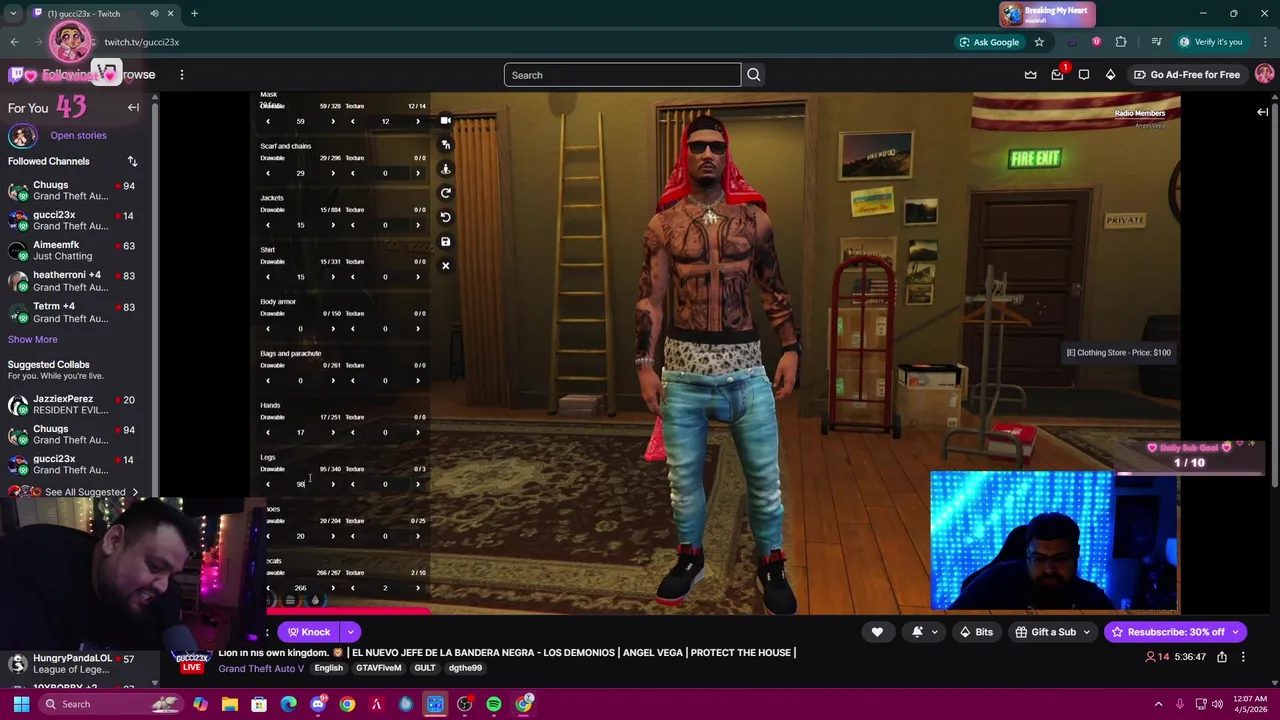Sort Followed Channels with sort icon
Viewport: 1280px width, 720px height.
pyautogui.click(x=132, y=161)
